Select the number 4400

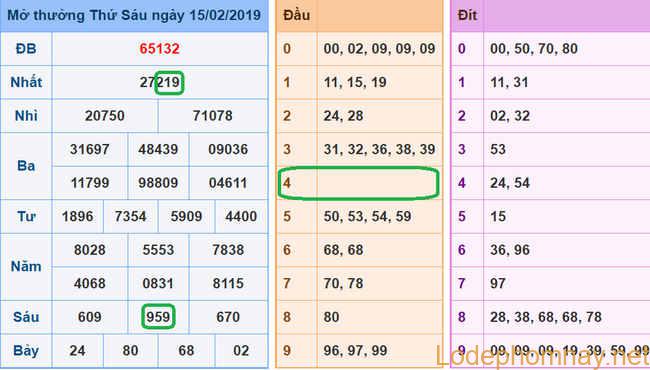(241, 216)
